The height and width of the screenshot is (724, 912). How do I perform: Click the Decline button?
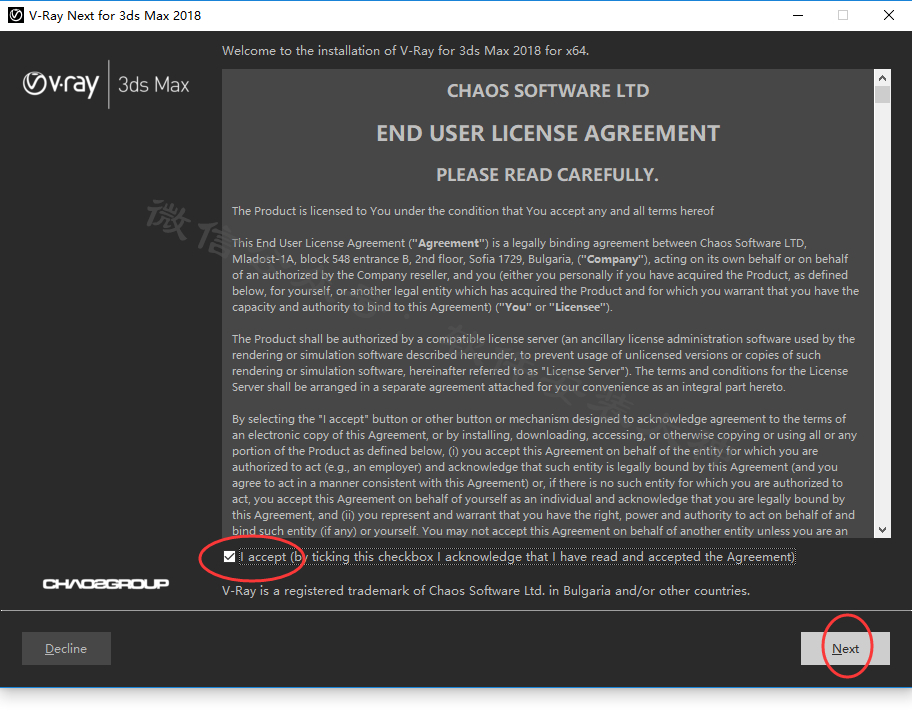click(66, 648)
